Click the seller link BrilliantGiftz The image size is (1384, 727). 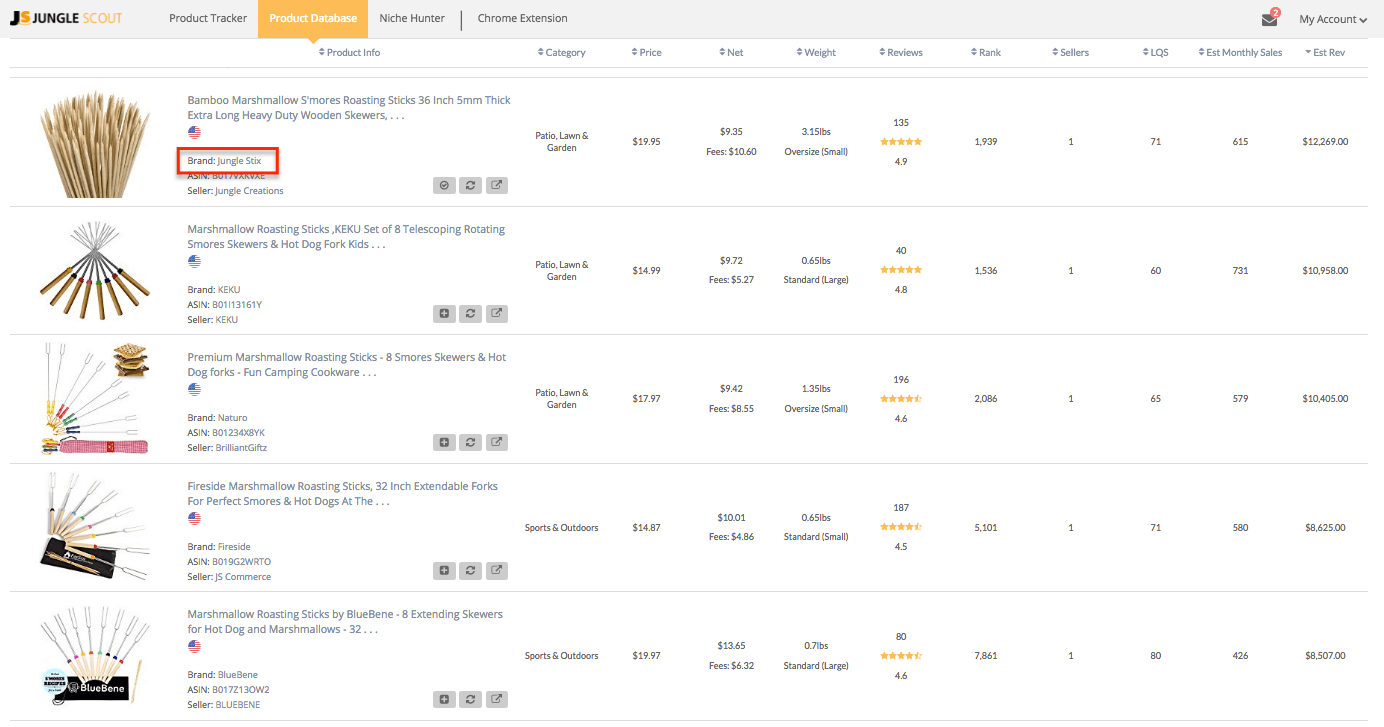241,448
